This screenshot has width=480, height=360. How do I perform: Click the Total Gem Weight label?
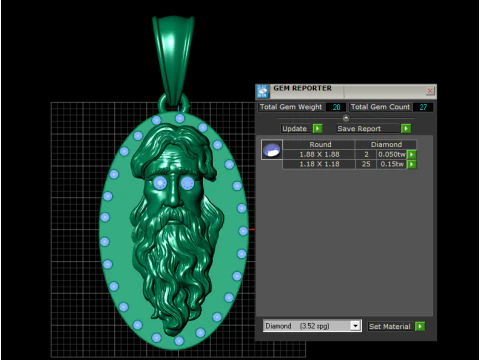coord(291,107)
